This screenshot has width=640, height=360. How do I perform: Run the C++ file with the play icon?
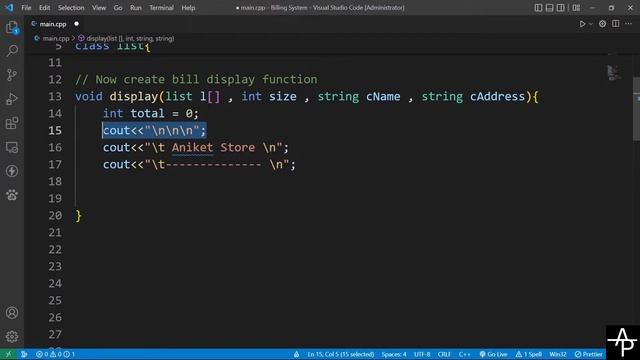tap(582, 24)
